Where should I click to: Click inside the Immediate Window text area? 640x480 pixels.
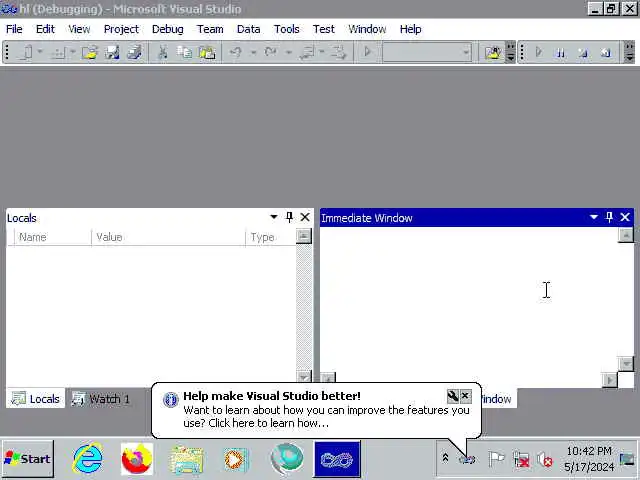pyautogui.click(x=469, y=299)
